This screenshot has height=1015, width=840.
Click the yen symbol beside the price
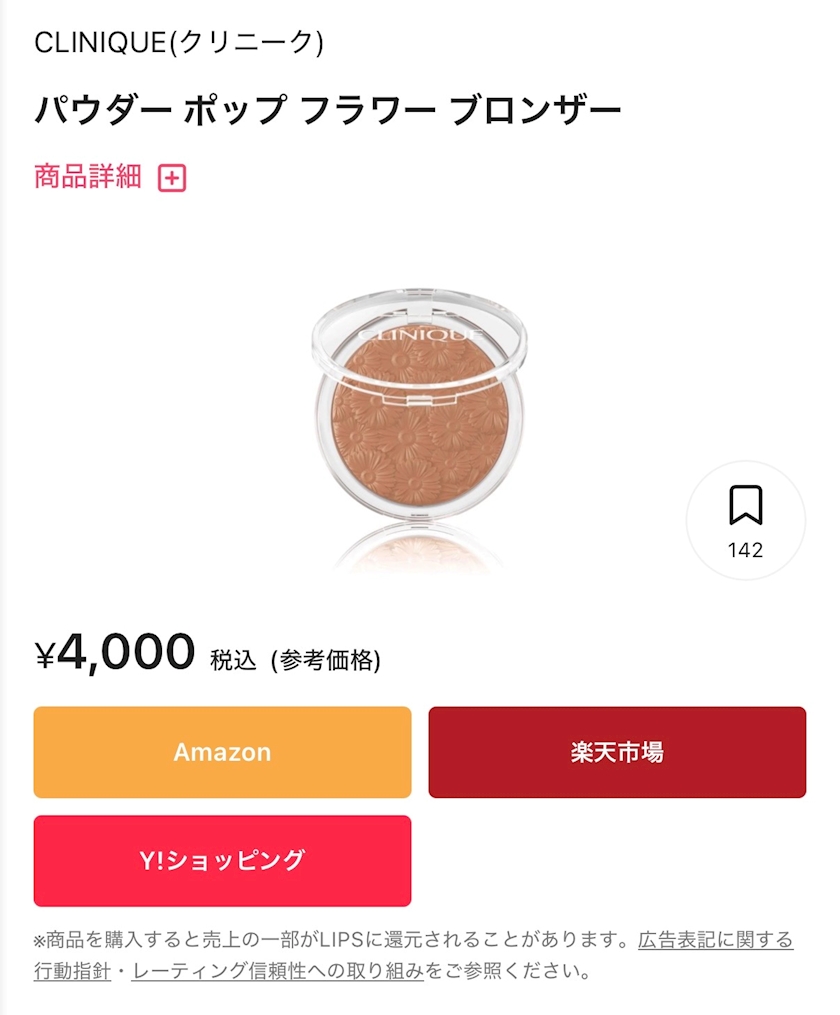(x=45, y=655)
